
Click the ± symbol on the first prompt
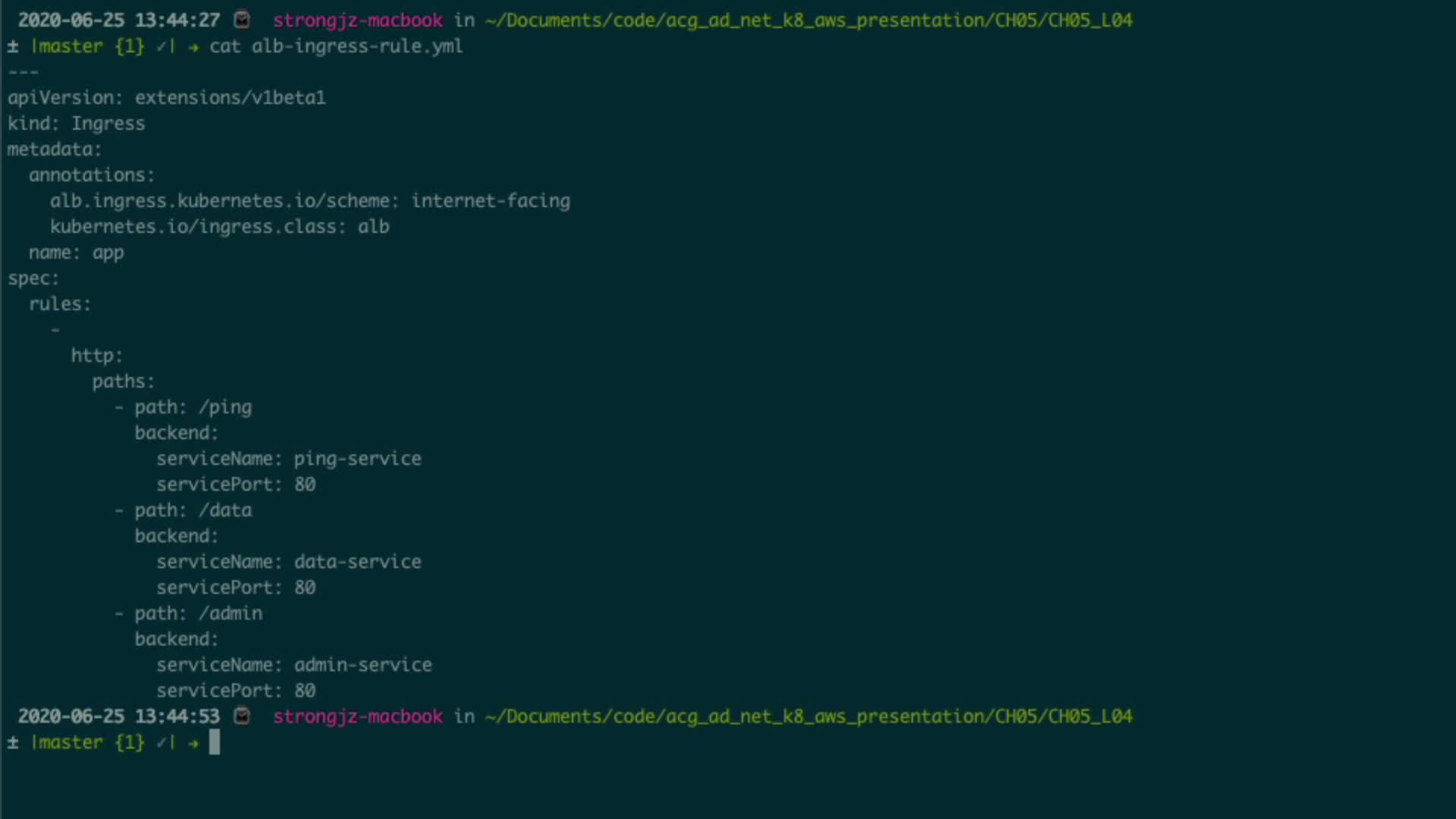tap(13, 47)
